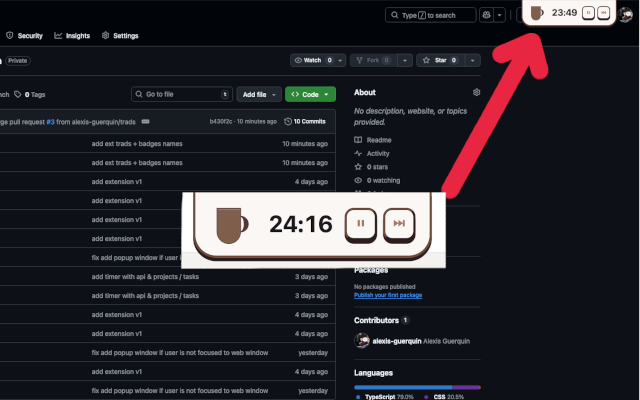Image resolution: width=640 pixels, height=400 pixels.
Task: Click the Watch button
Action: [x=313, y=60]
